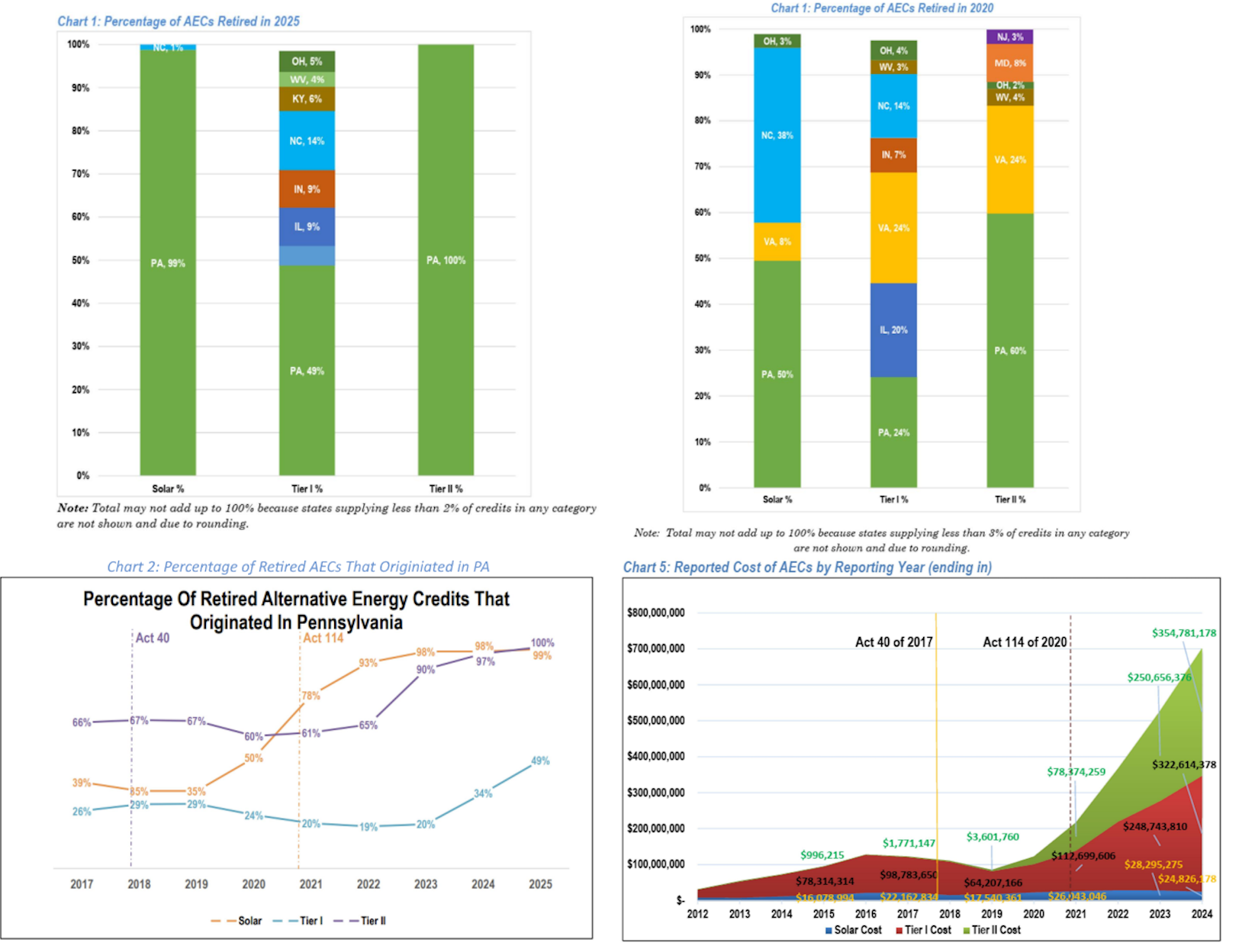This screenshot has width=1239, height=952.
Task: Select the "MD, 8%" segment
Action: coord(1010,63)
